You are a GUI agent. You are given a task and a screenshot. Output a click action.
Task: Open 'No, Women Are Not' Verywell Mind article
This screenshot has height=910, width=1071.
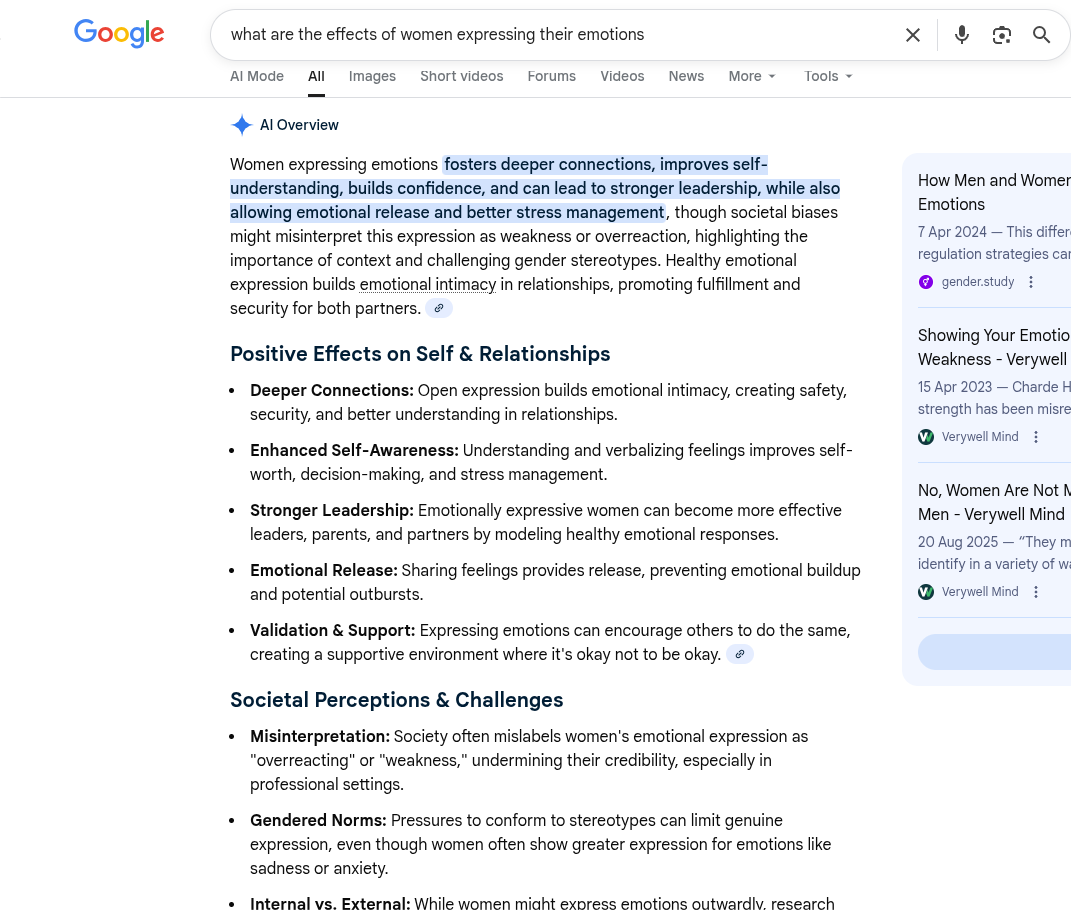pos(994,503)
